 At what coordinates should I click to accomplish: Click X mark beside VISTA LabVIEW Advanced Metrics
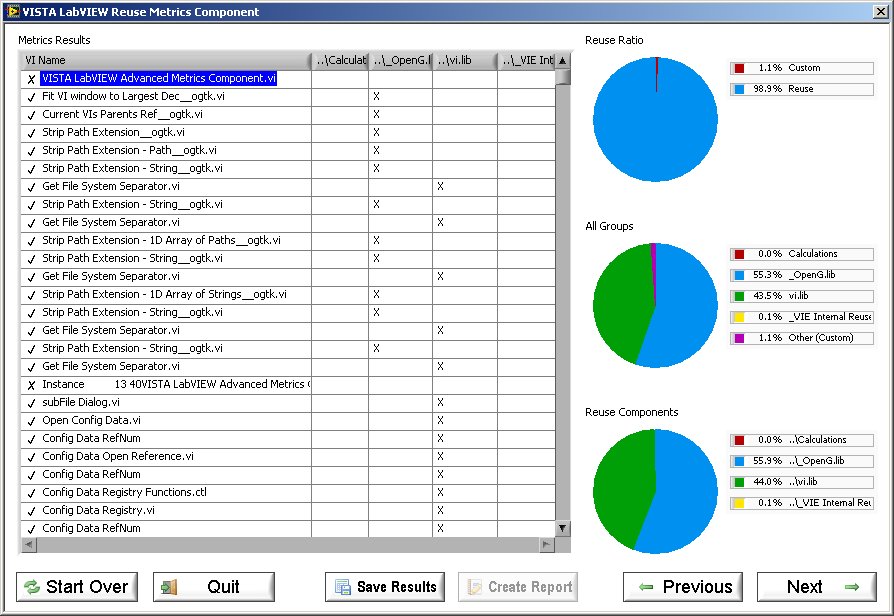point(31,79)
